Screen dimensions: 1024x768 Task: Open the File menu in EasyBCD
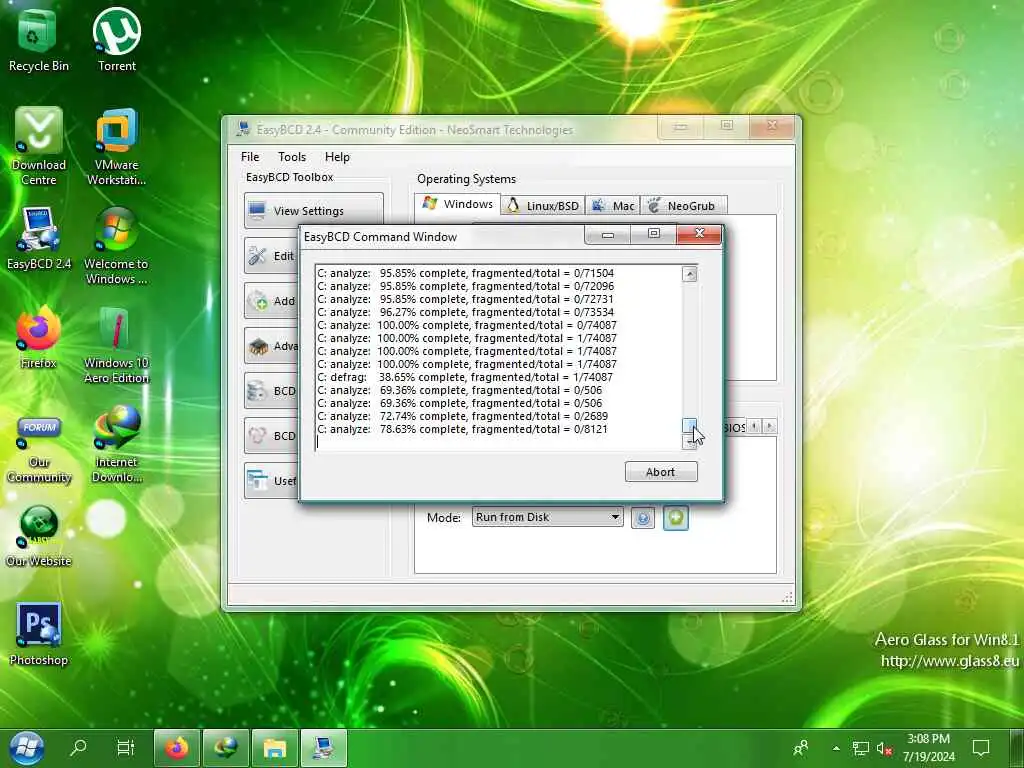pyautogui.click(x=249, y=157)
